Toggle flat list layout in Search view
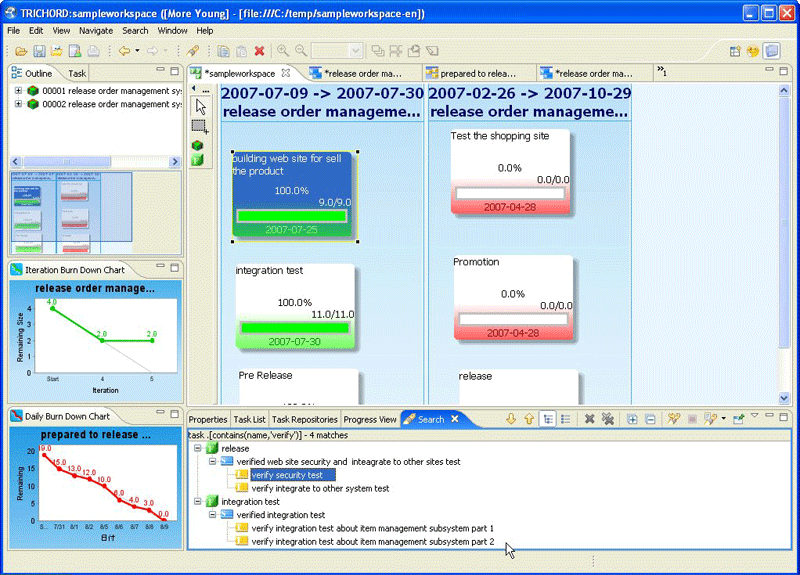The width and height of the screenshot is (800, 575). (566, 419)
